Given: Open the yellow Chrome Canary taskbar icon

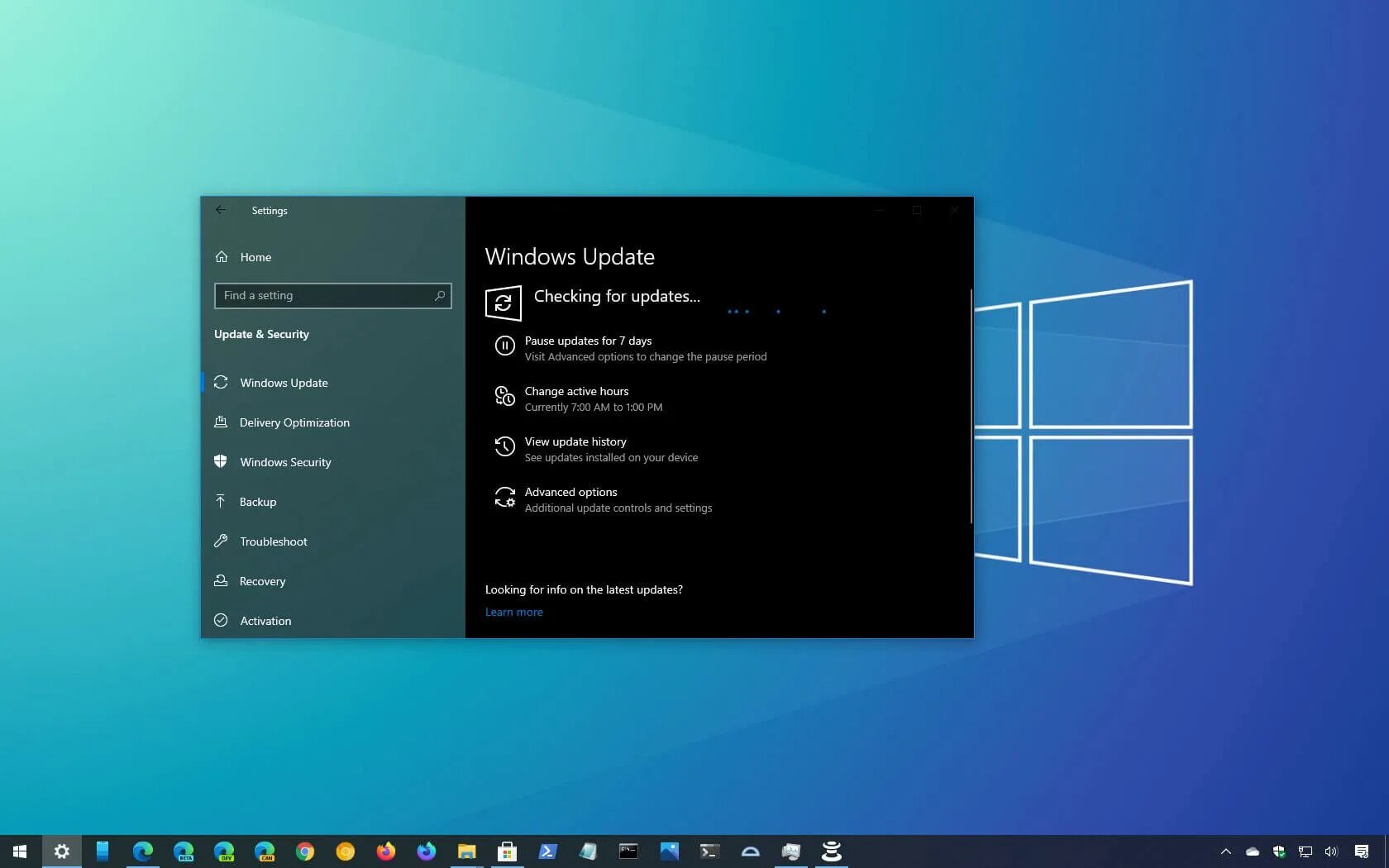Looking at the screenshot, I should [345, 851].
